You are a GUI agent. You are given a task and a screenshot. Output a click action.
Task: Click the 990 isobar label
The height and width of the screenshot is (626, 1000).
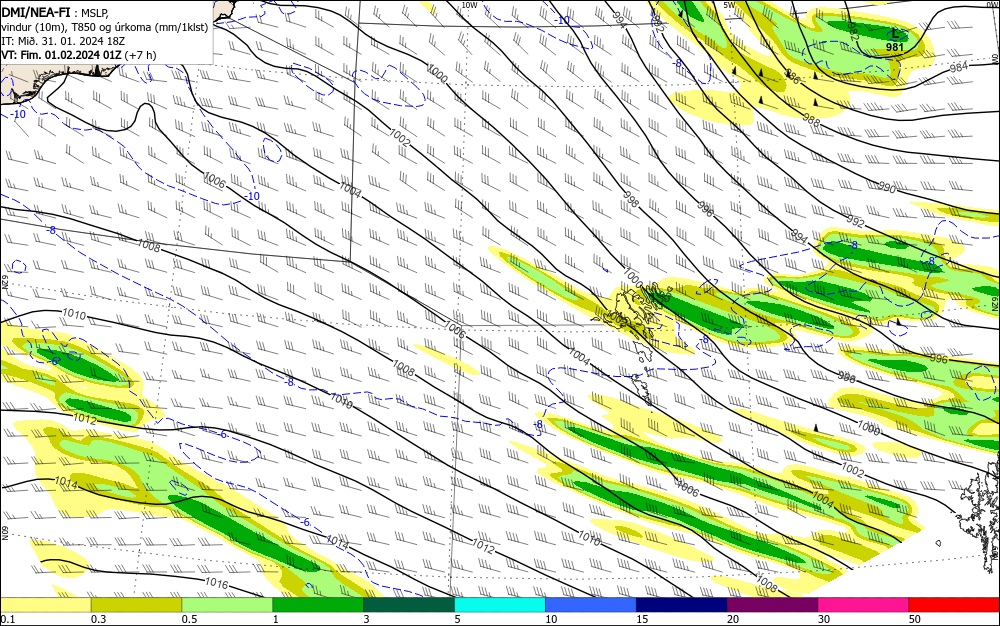point(887,188)
